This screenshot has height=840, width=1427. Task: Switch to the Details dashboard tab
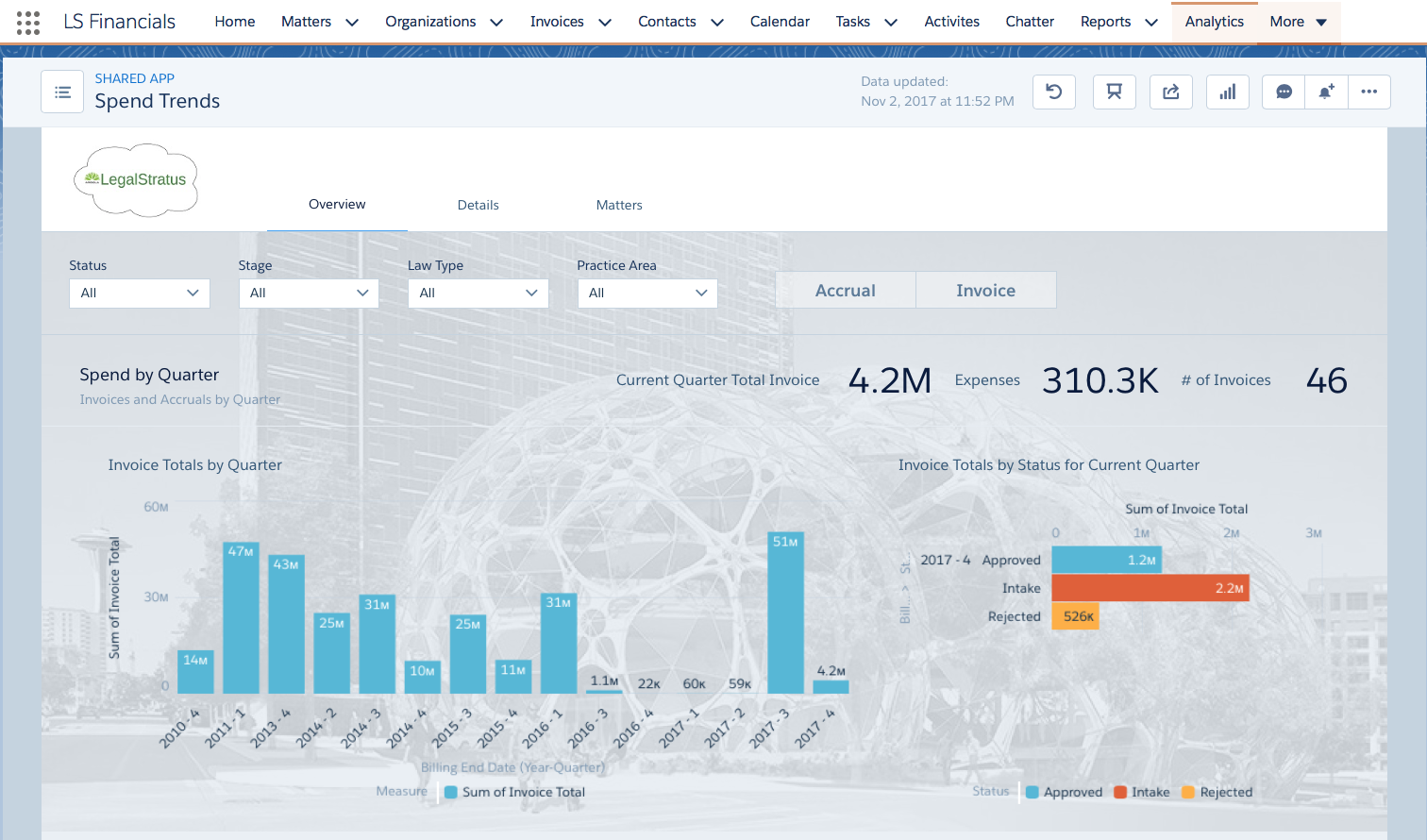point(478,205)
